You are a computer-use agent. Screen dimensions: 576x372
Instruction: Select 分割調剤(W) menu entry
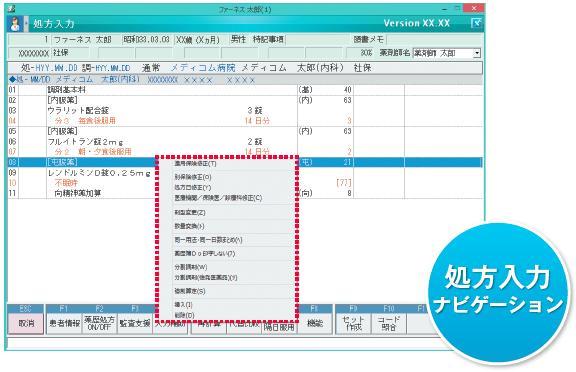click(x=191, y=267)
